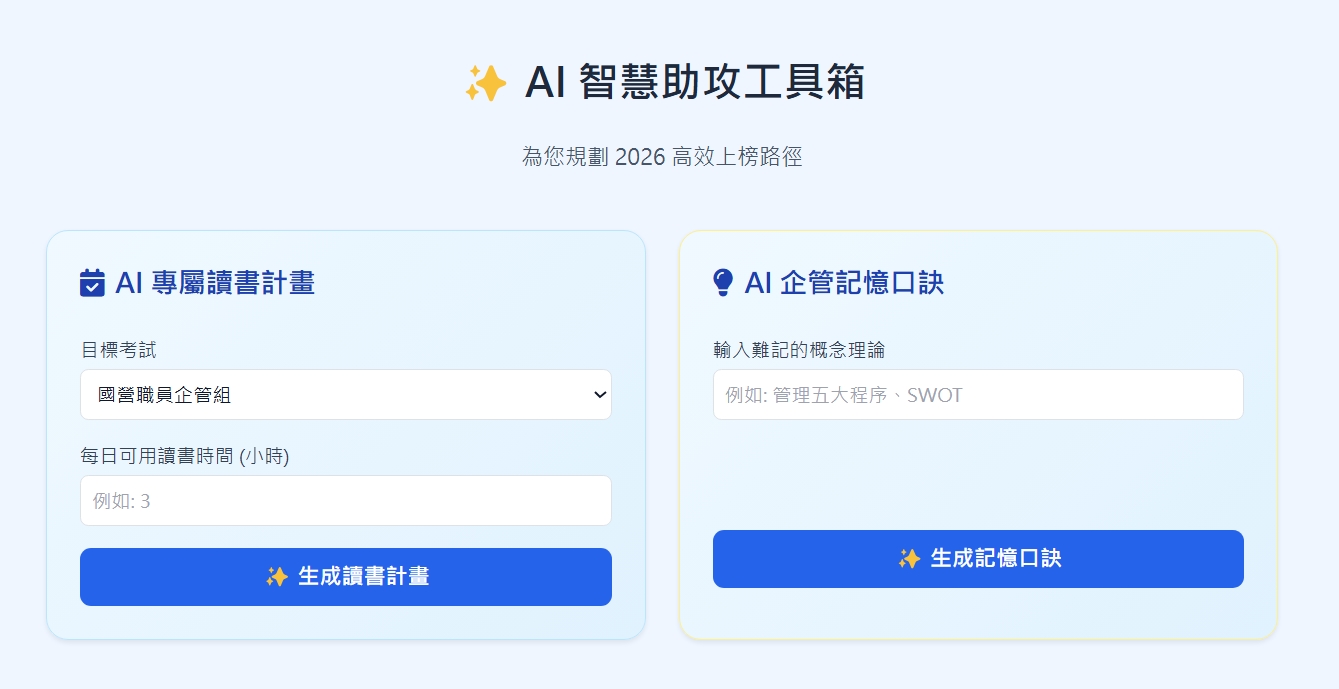Click blank area right of AI 專屬讀書計畫 heading

coord(470,283)
